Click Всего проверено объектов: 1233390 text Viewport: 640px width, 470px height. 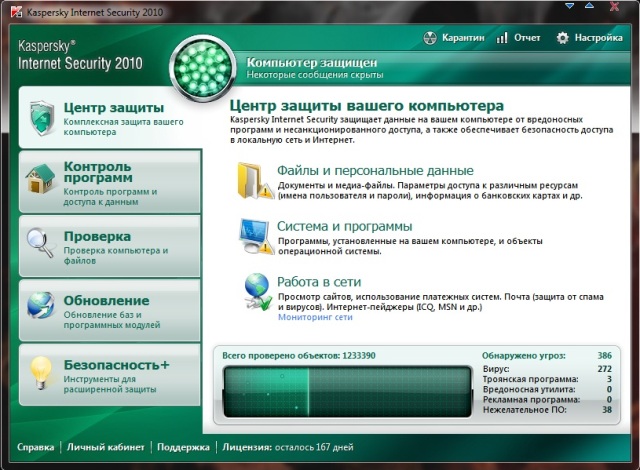pyautogui.click(x=299, y=356)
